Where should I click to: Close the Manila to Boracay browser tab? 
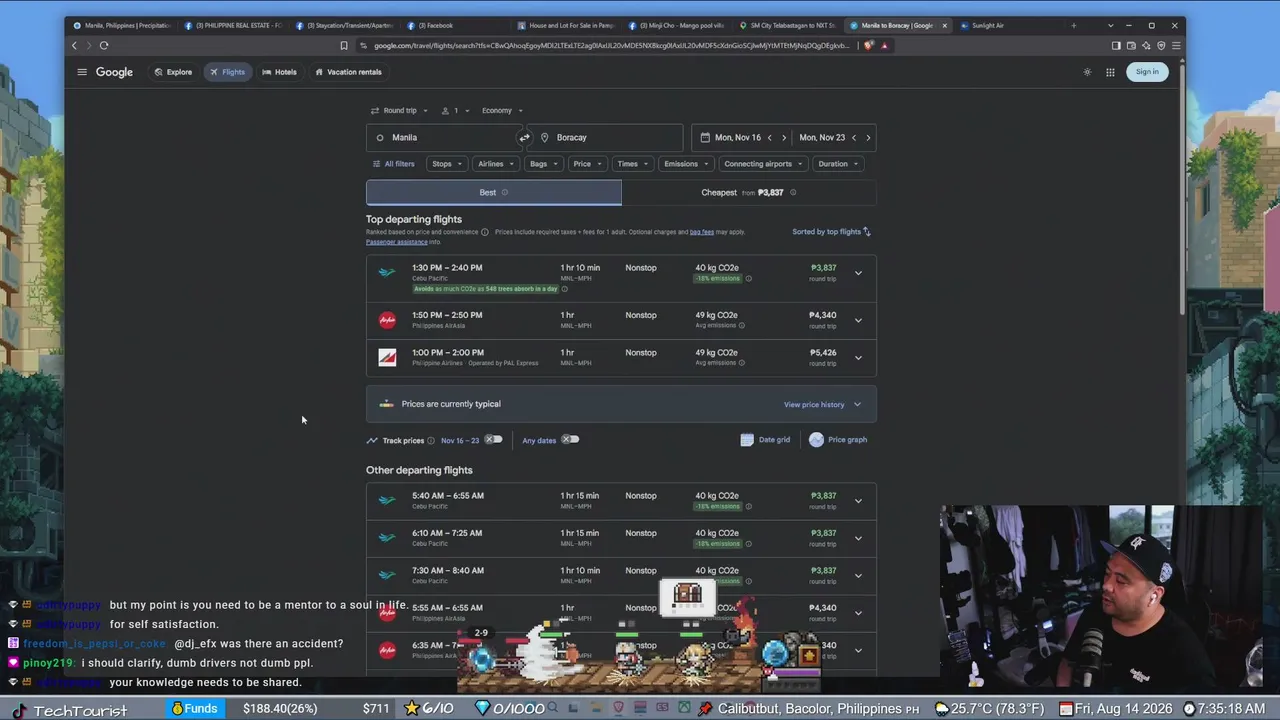point(944,25)
